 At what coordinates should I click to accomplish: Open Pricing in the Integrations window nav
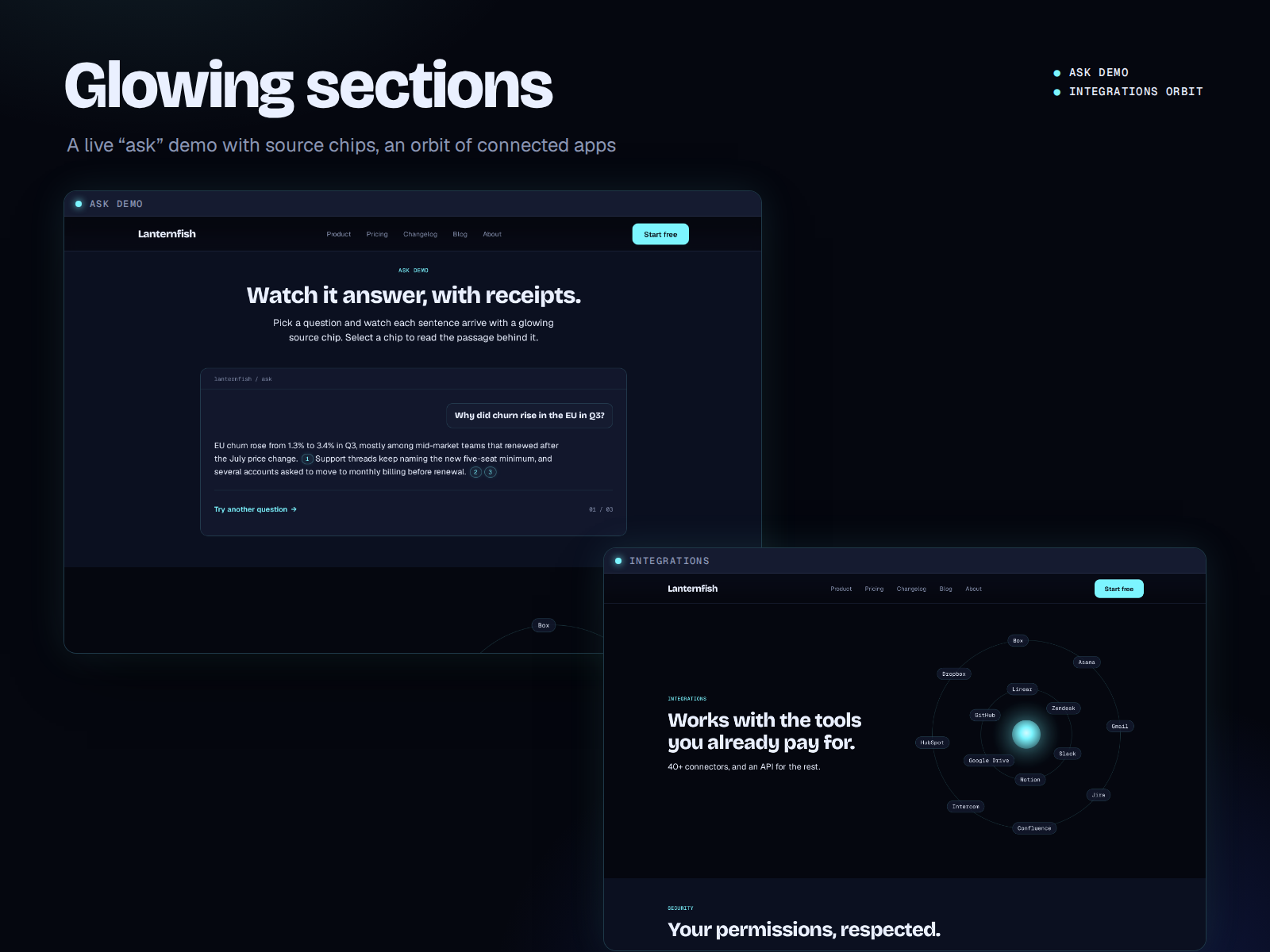874,589
